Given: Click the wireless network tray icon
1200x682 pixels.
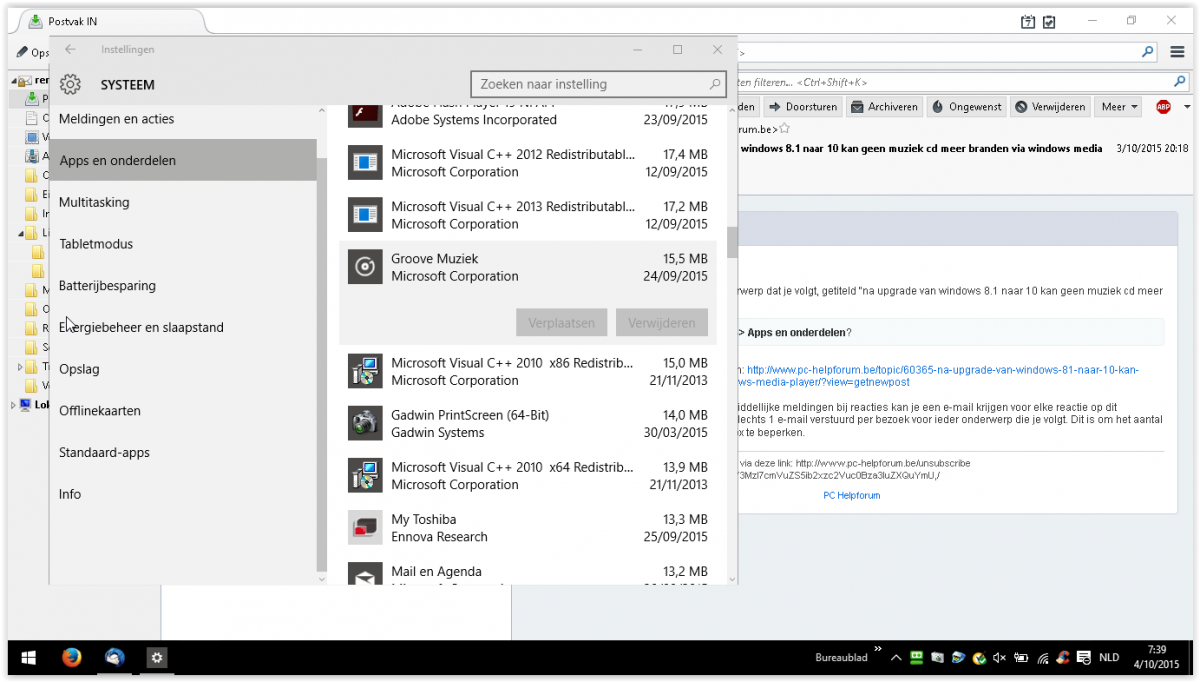Looking at the screenshot, I should click(x=1042, y=658).
